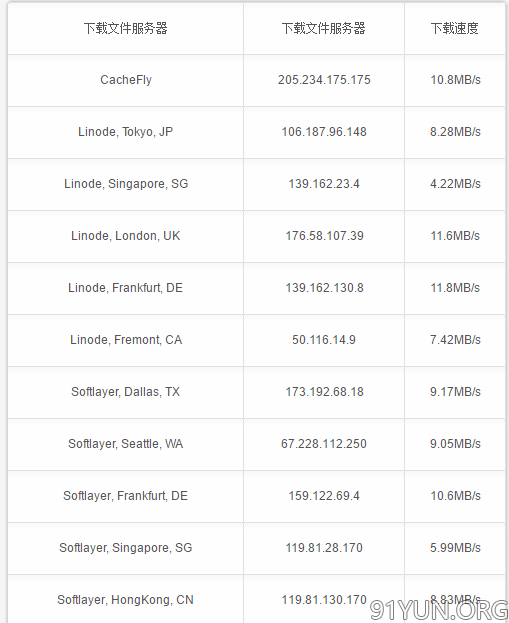The width and height of the screenshot is (509, 623).
Task: Select the Linode, London, UK entry
Action: point(126,236)
